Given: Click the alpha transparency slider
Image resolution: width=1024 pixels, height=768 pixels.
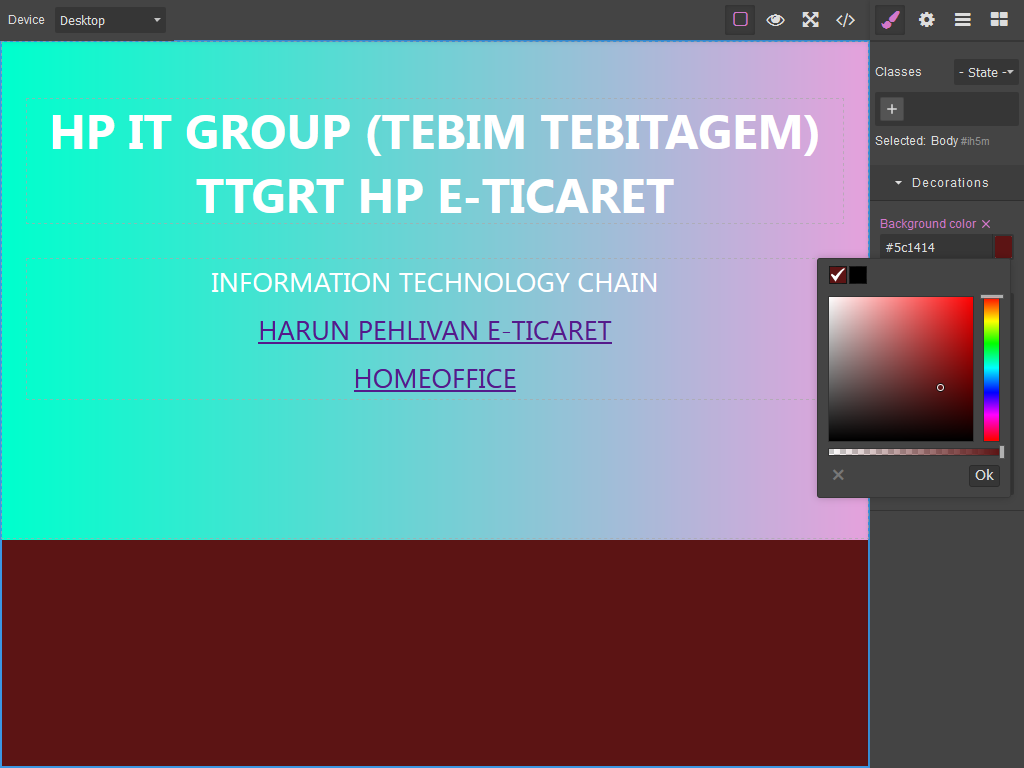Looking at the screenshot, I should click(x=915, y=452).
